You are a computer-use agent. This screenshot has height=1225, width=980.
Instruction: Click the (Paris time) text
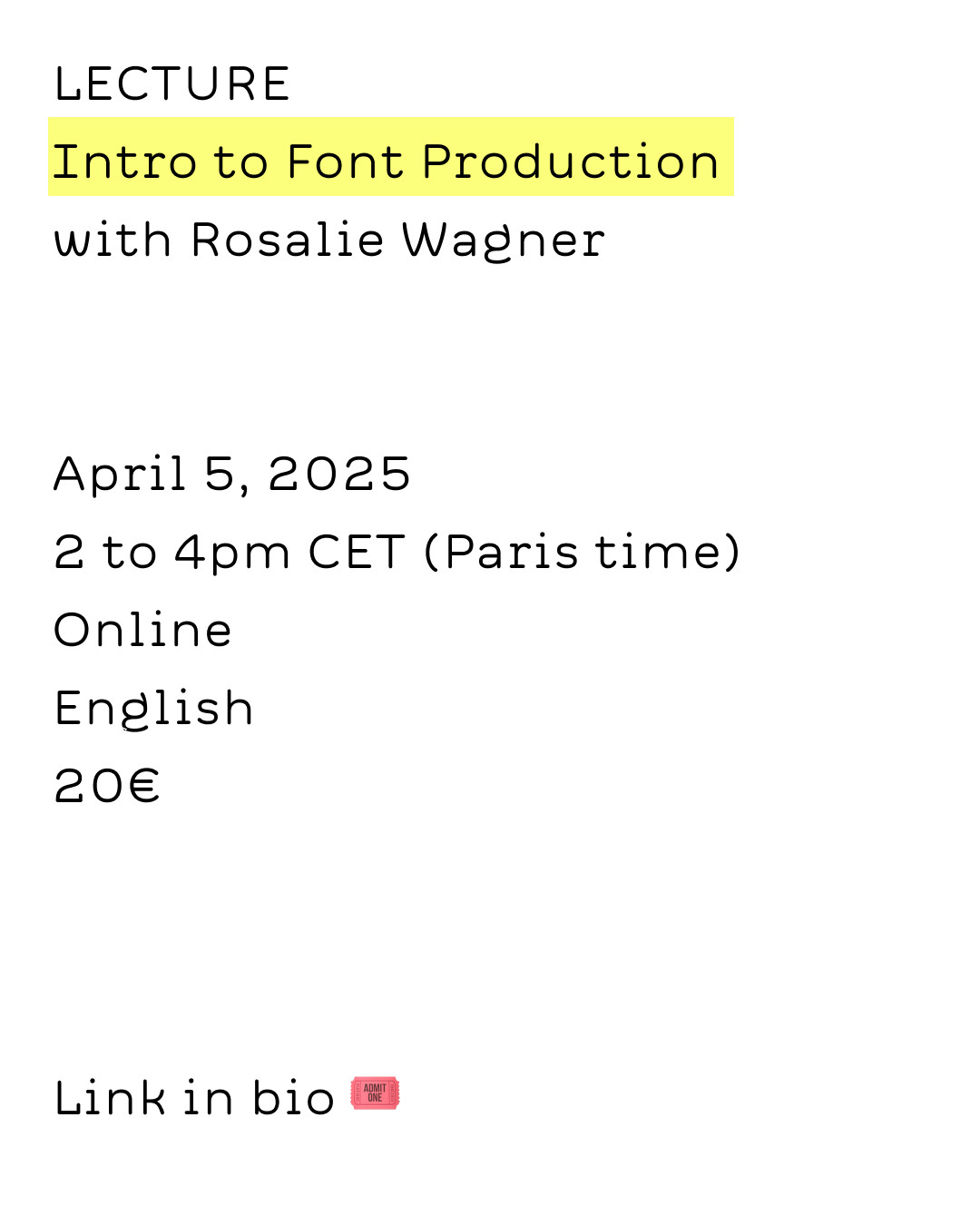583,553
